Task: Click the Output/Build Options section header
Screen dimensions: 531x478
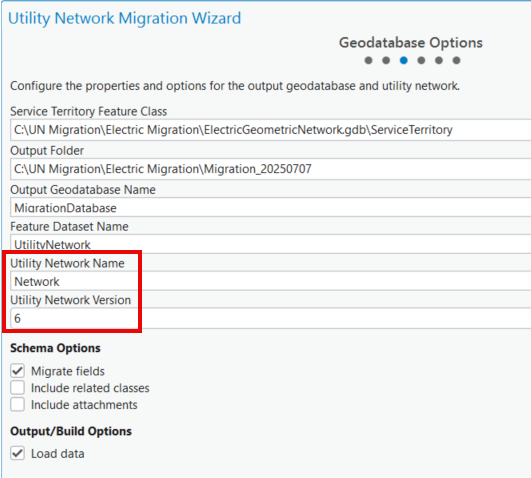Action: pyautogui.click(x=71, y=431)
